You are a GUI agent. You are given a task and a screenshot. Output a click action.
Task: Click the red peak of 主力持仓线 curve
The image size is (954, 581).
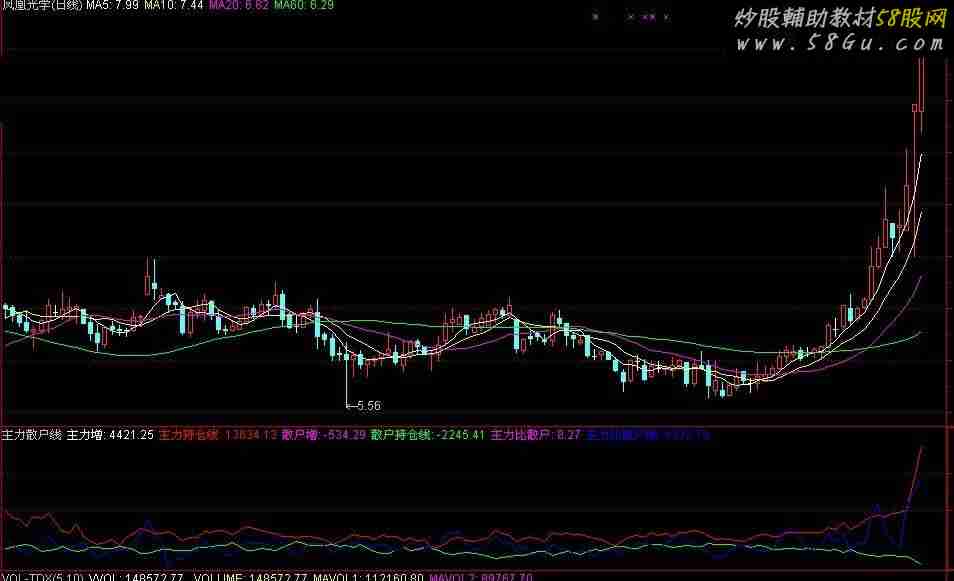[920, 450]
